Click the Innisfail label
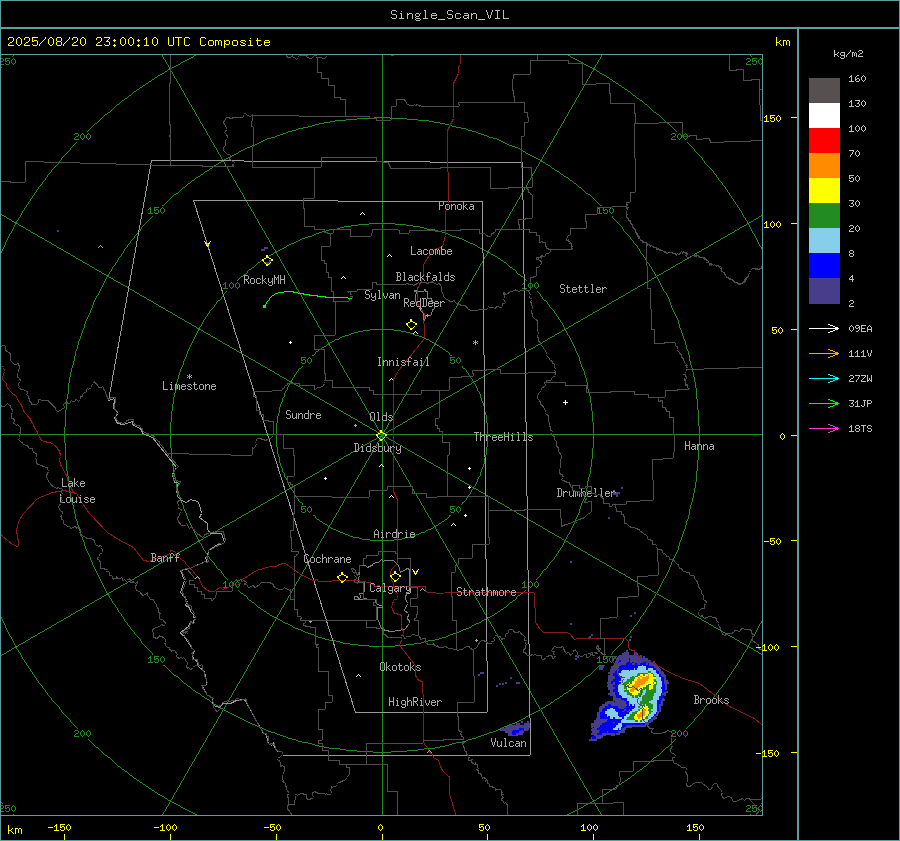This screenshot has height=841, width=900. [x=403, y=362]
